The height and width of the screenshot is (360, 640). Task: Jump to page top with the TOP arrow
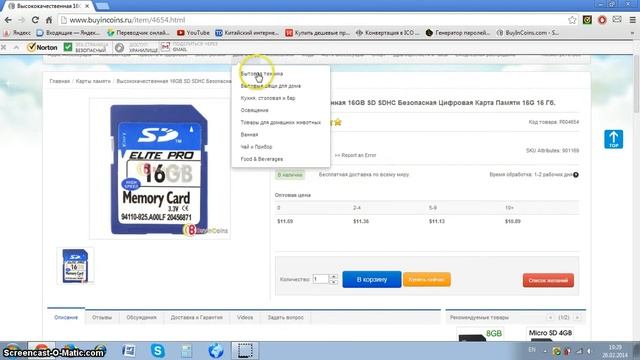tap(613, 139)
